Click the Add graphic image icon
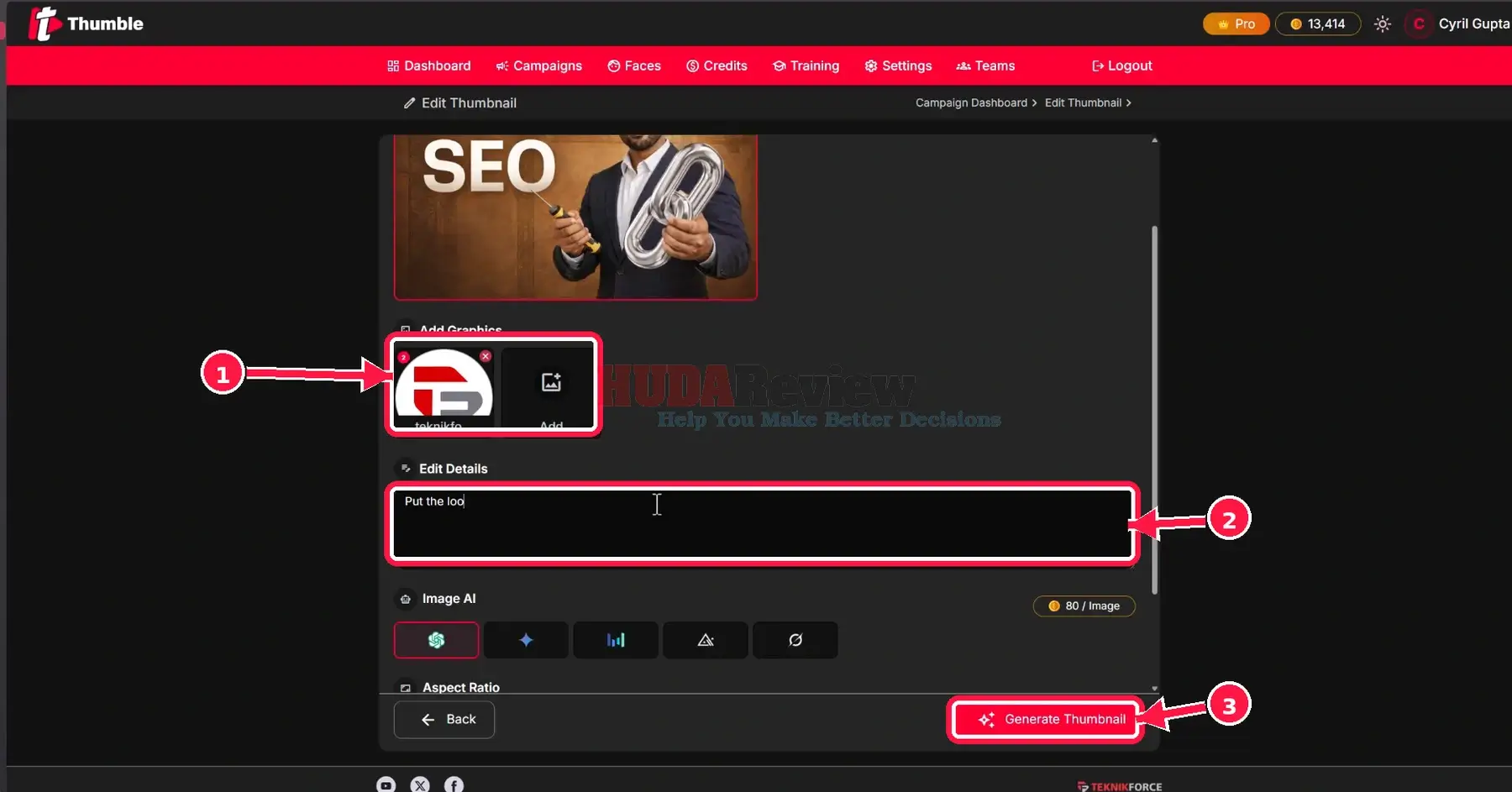This screenshot has width=1512, height=792. [x=551, y=382]
